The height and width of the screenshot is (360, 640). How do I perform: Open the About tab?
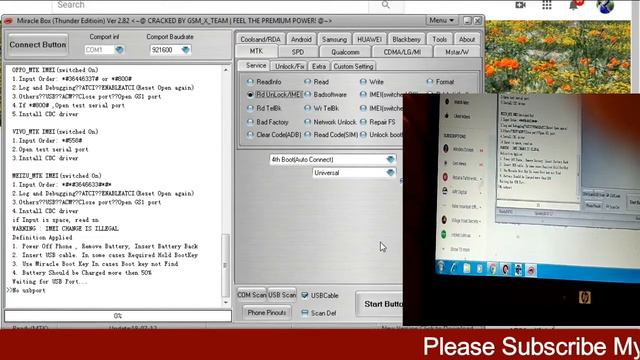[x=467, y=40]
